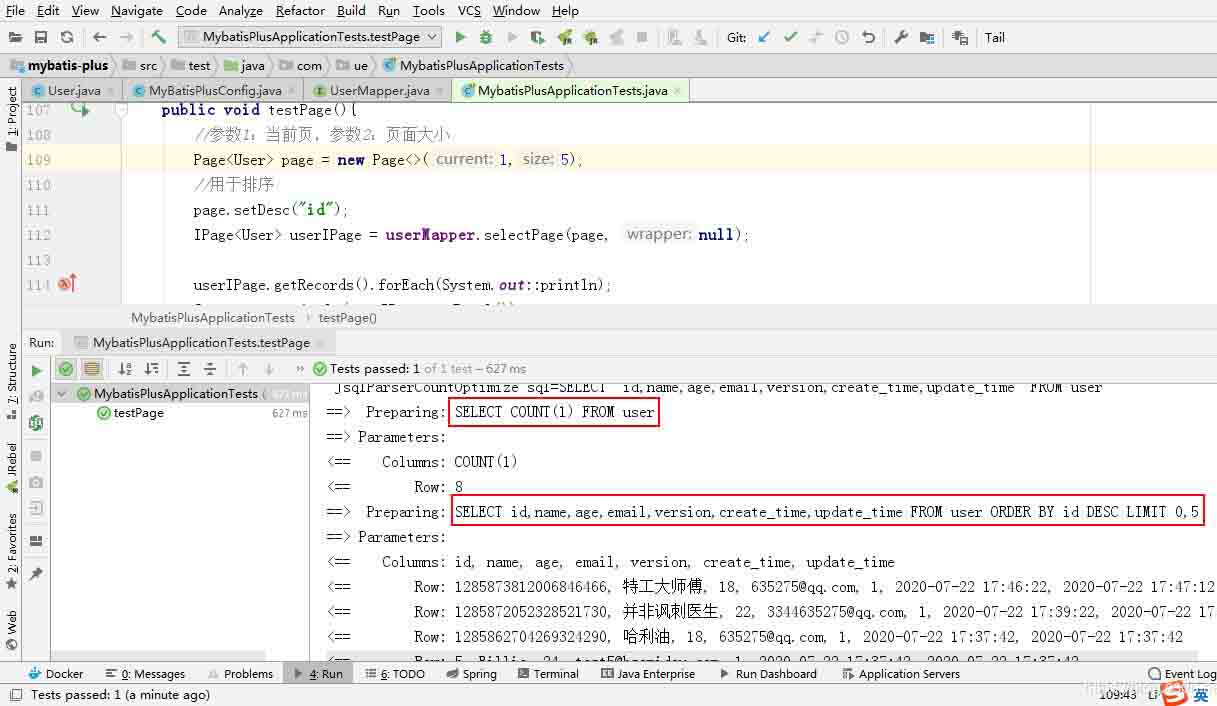Commit changes with the Git checkmark icon
This screenshot has width=1217, height=706.
coord(790,37)
